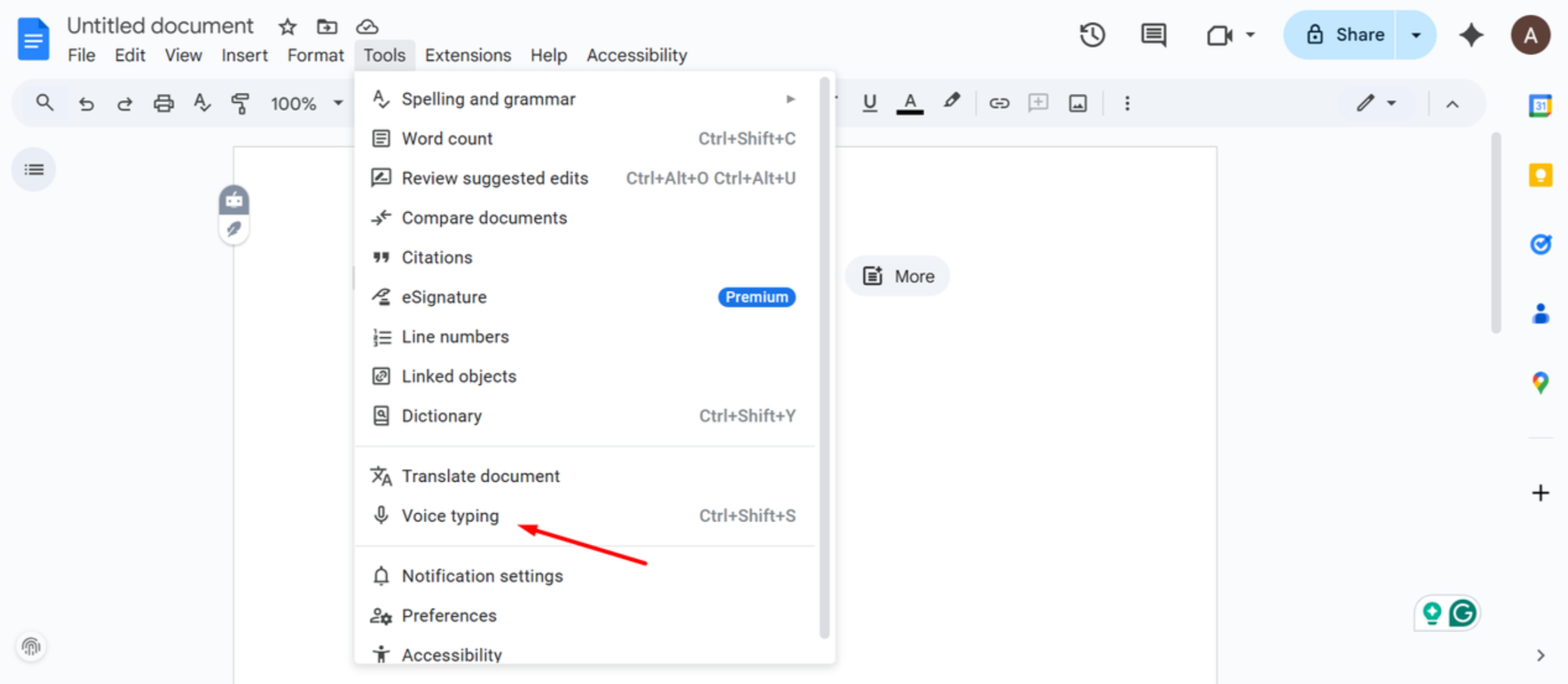
Task: Rename the Untitled document title
Action: click(160, 26)
